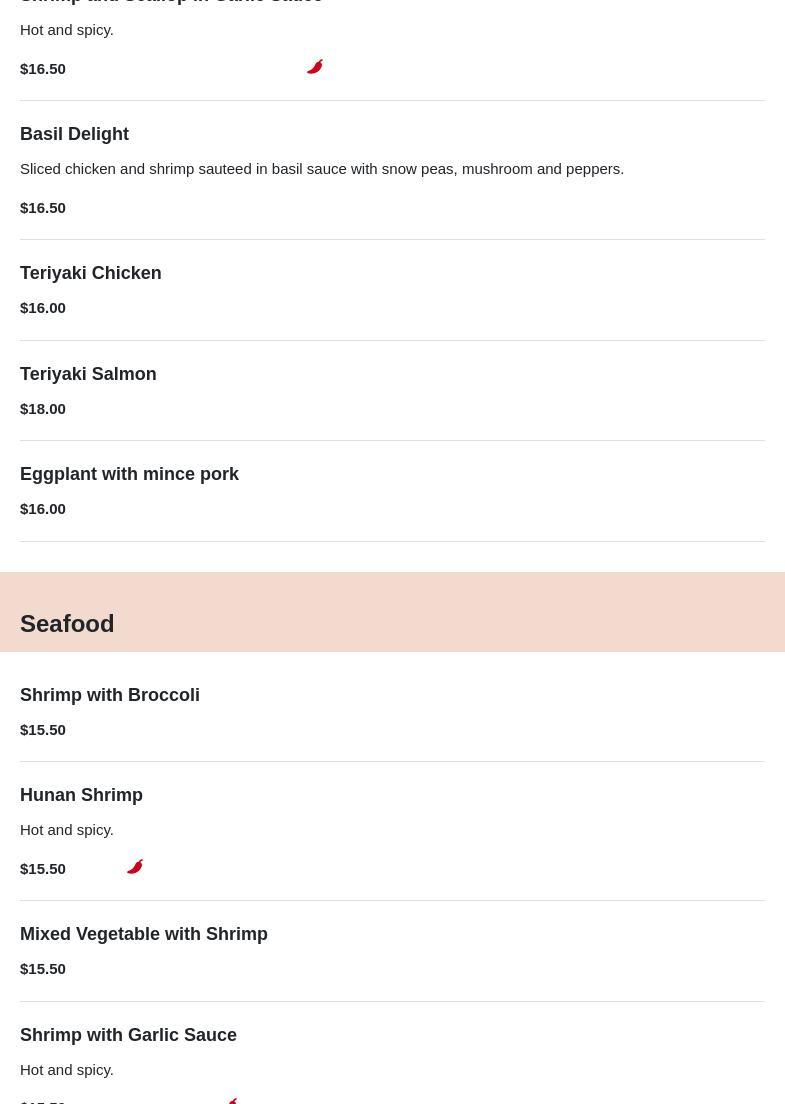Click the $16.50 price under Basil Delight

pos(43,207)
